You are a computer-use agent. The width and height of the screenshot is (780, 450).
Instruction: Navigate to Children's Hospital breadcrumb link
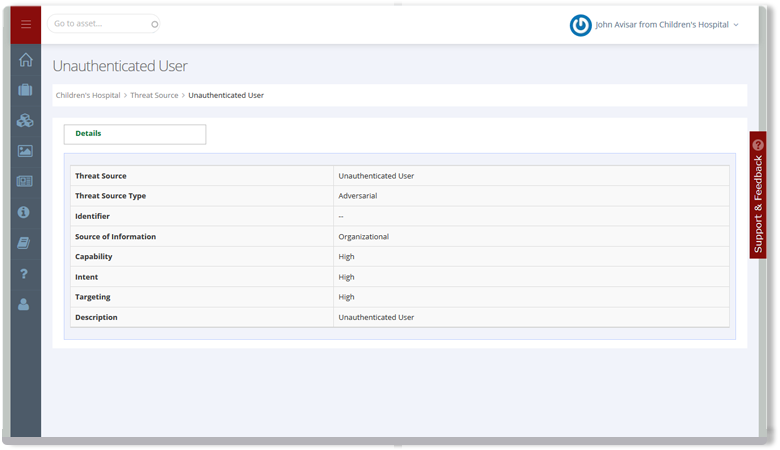click(88, 95)
